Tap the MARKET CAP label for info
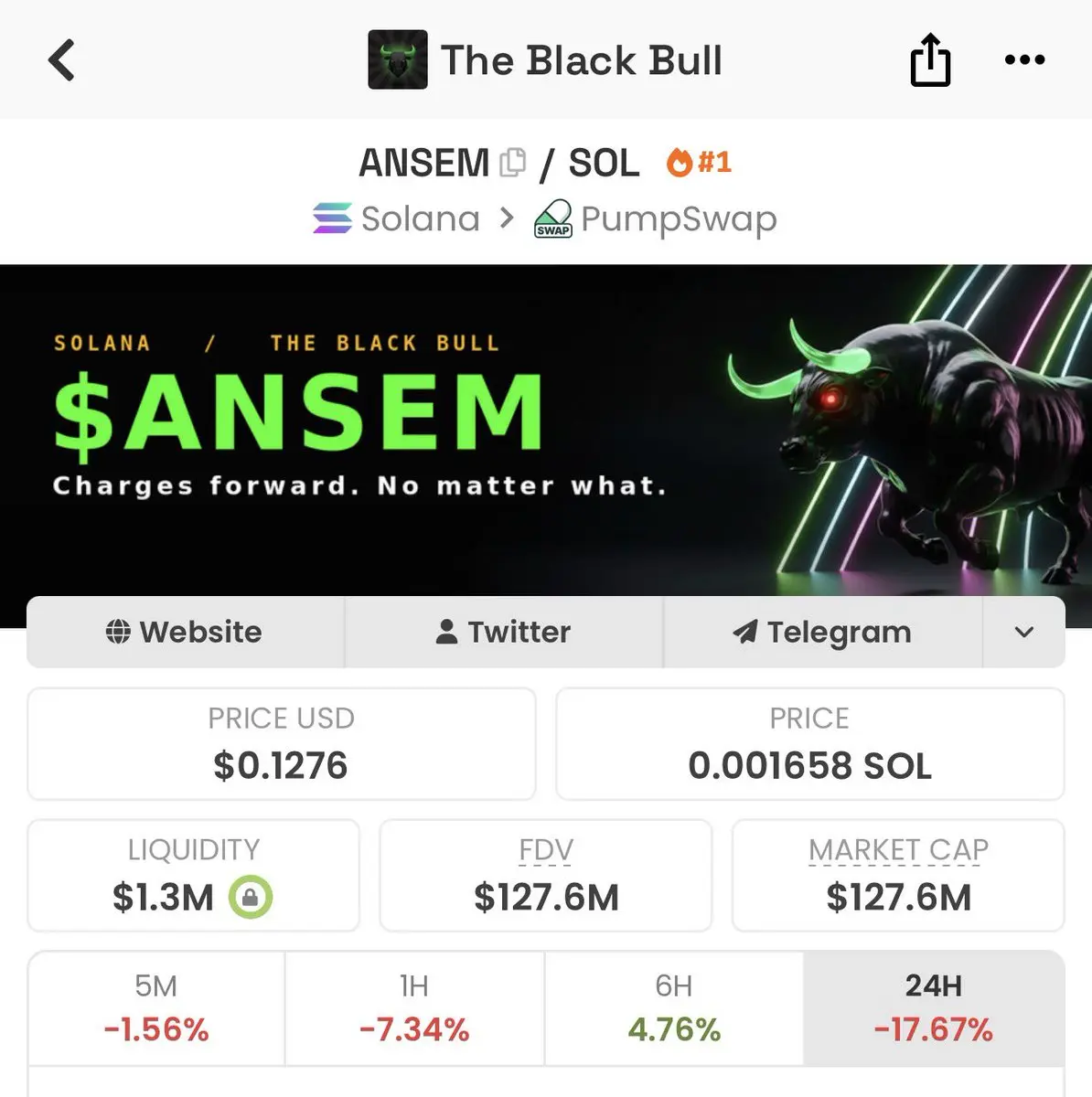Screen dimensions: 1092x1097 pos(898,850)
